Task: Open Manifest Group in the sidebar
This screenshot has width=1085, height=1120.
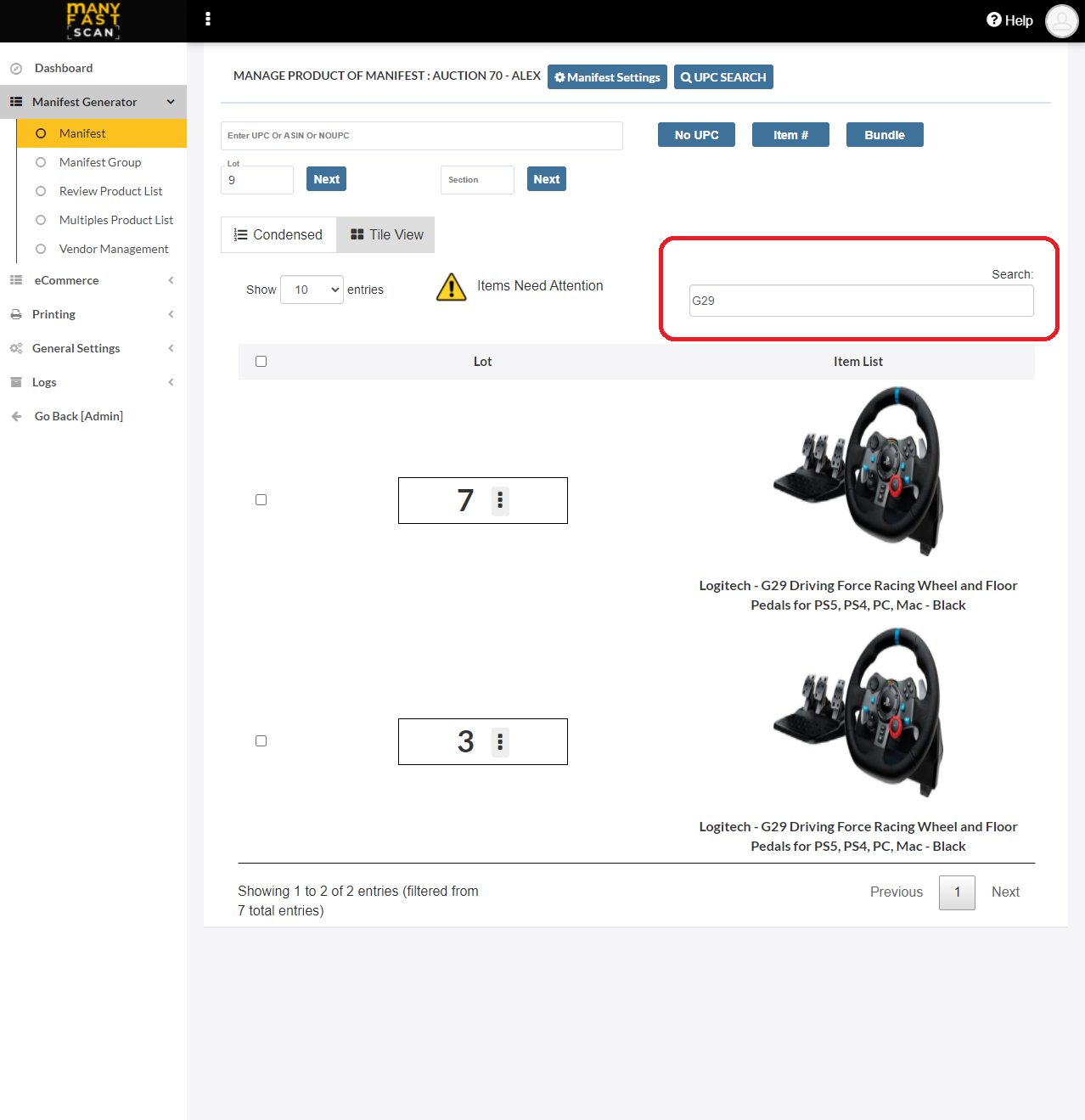Action: click(x=100, y=162)
